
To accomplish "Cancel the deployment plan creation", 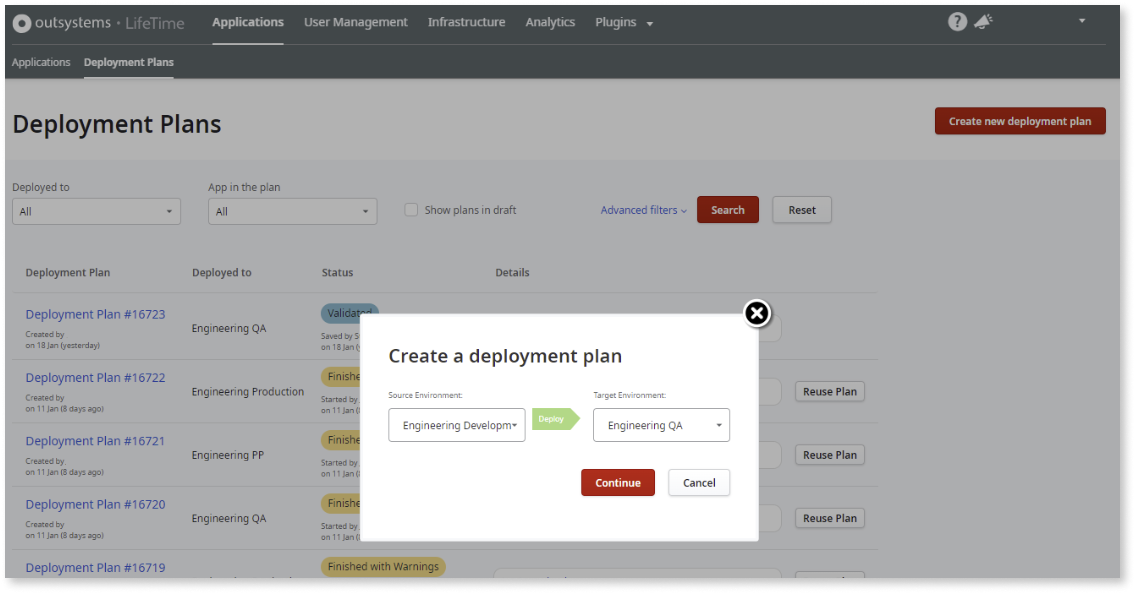I will 698,482.
